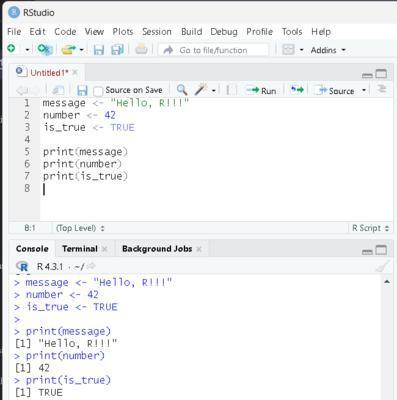
Task: Click the RStudio title bar logo
Action: (14, 12)
